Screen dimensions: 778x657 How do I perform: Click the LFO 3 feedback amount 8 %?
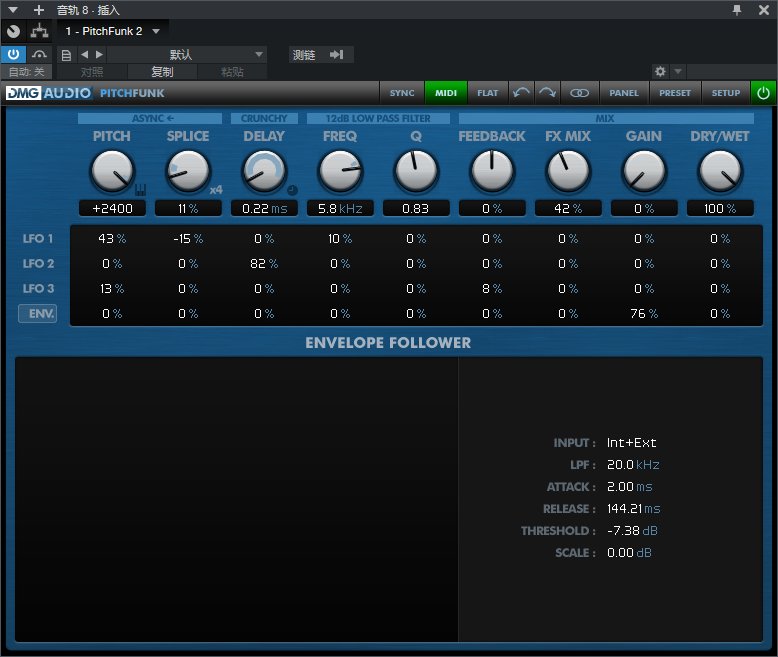click(x=492, y=288)
